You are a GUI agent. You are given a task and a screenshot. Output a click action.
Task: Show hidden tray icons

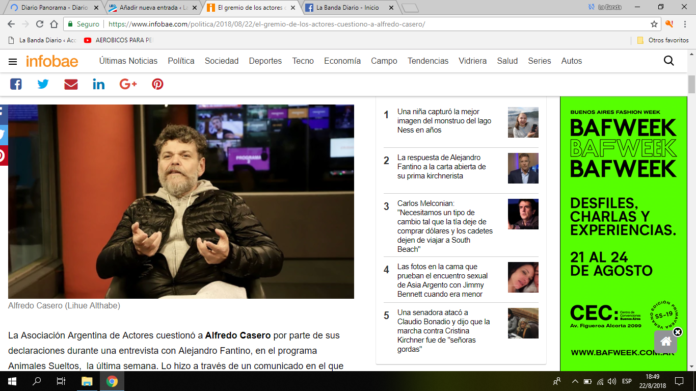pos(575,382)
